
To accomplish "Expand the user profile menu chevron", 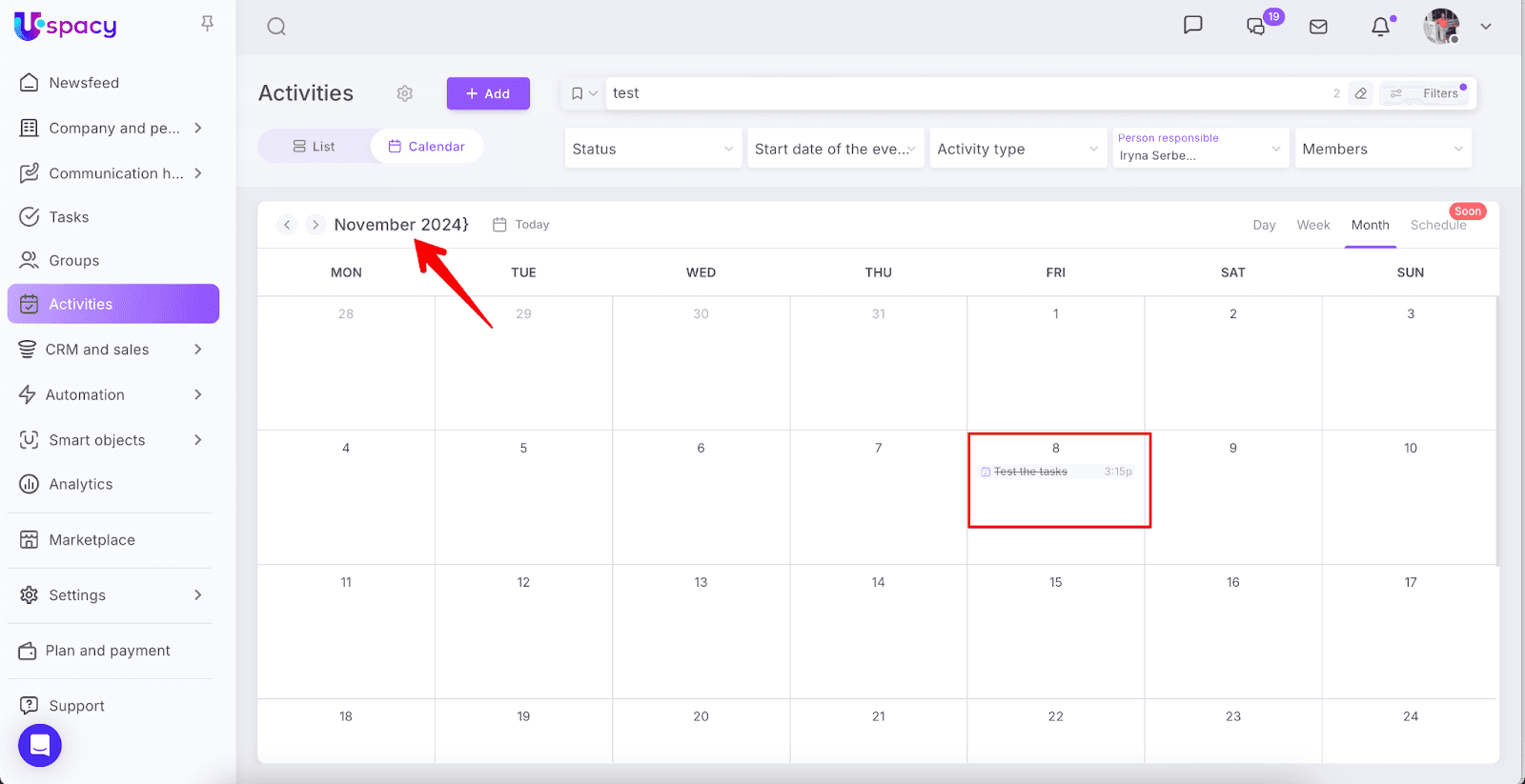I will click(1486, 27).
